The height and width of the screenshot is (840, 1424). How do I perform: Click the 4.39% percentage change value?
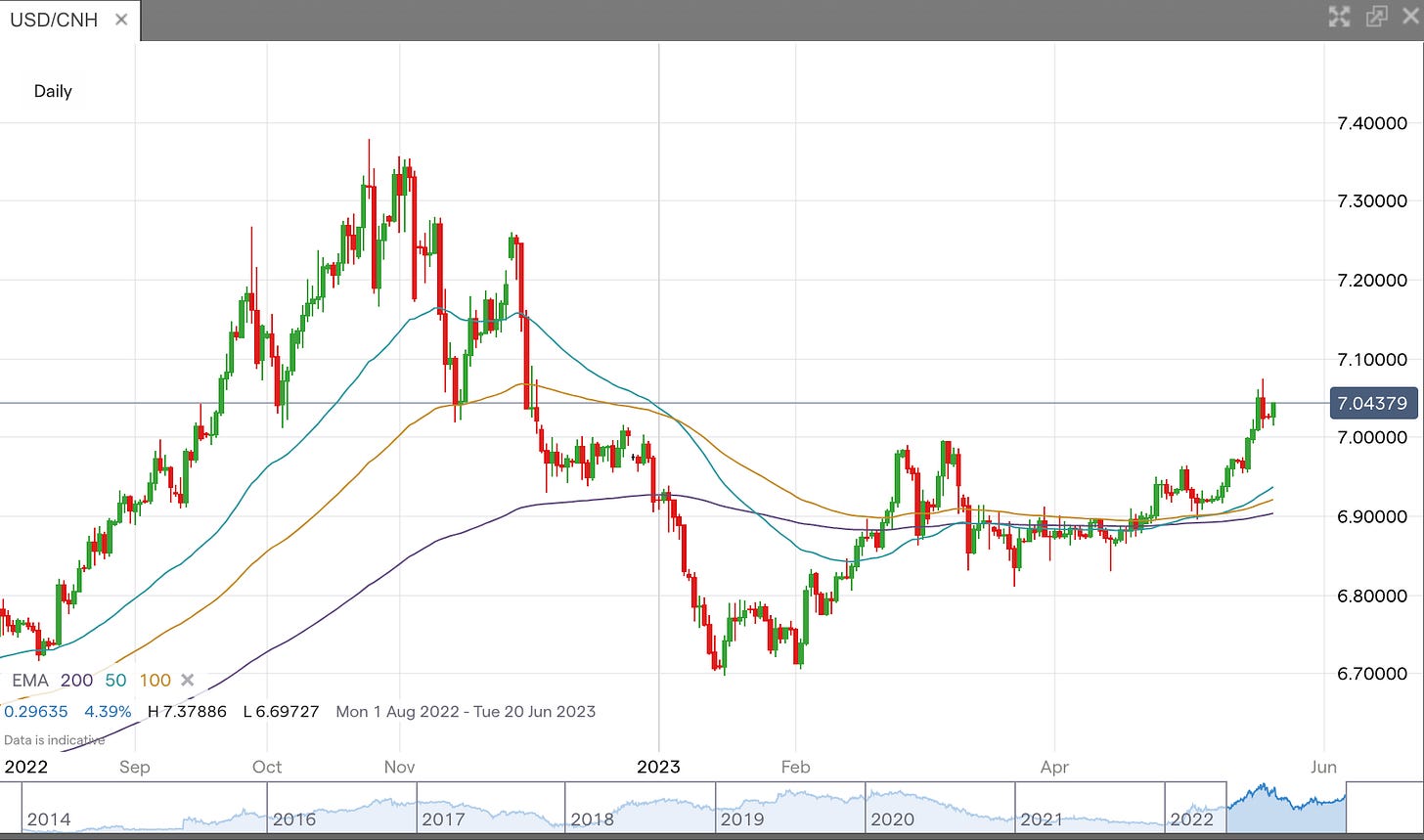point(108,711)
